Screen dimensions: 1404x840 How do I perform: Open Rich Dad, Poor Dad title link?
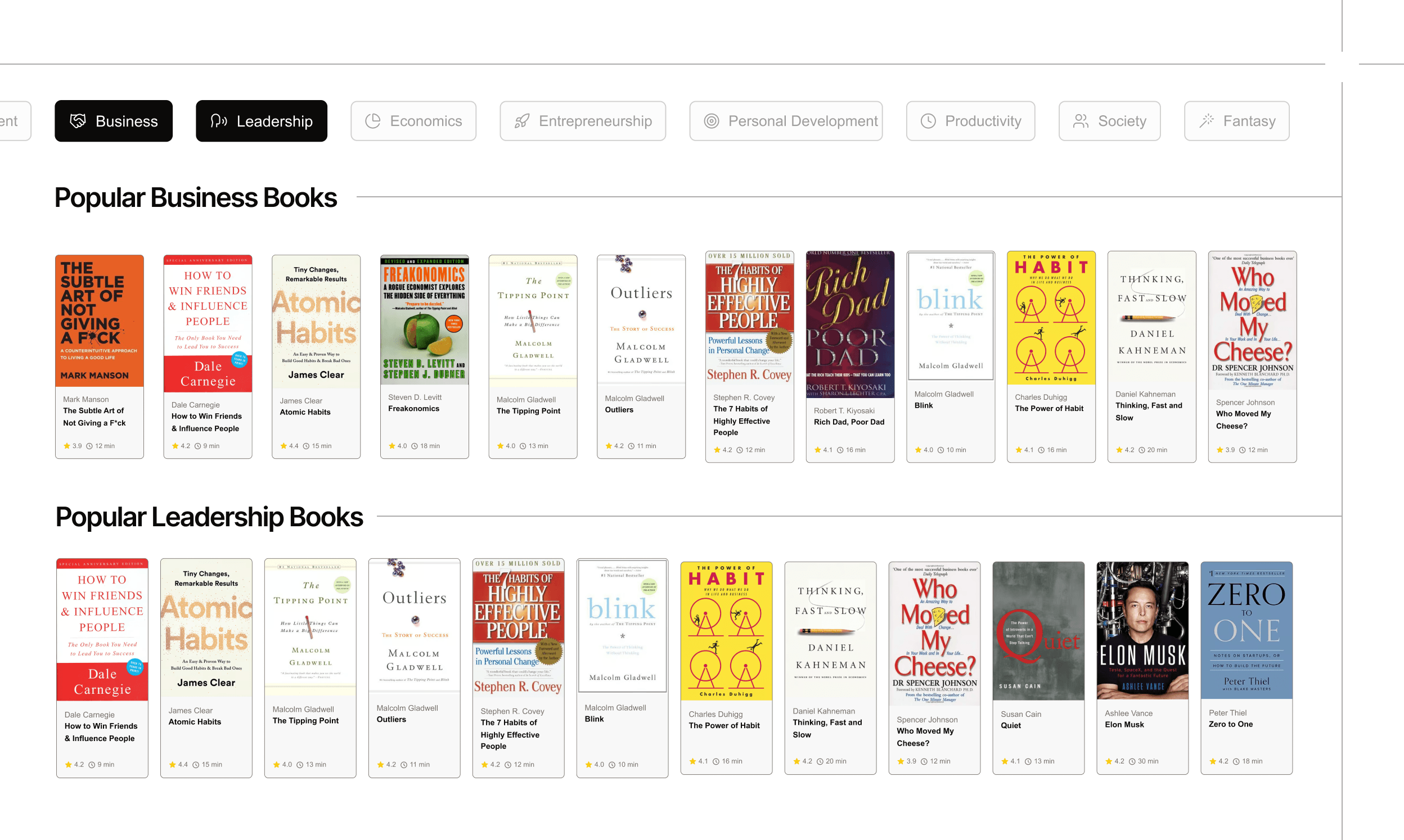[x=849, y=422]
